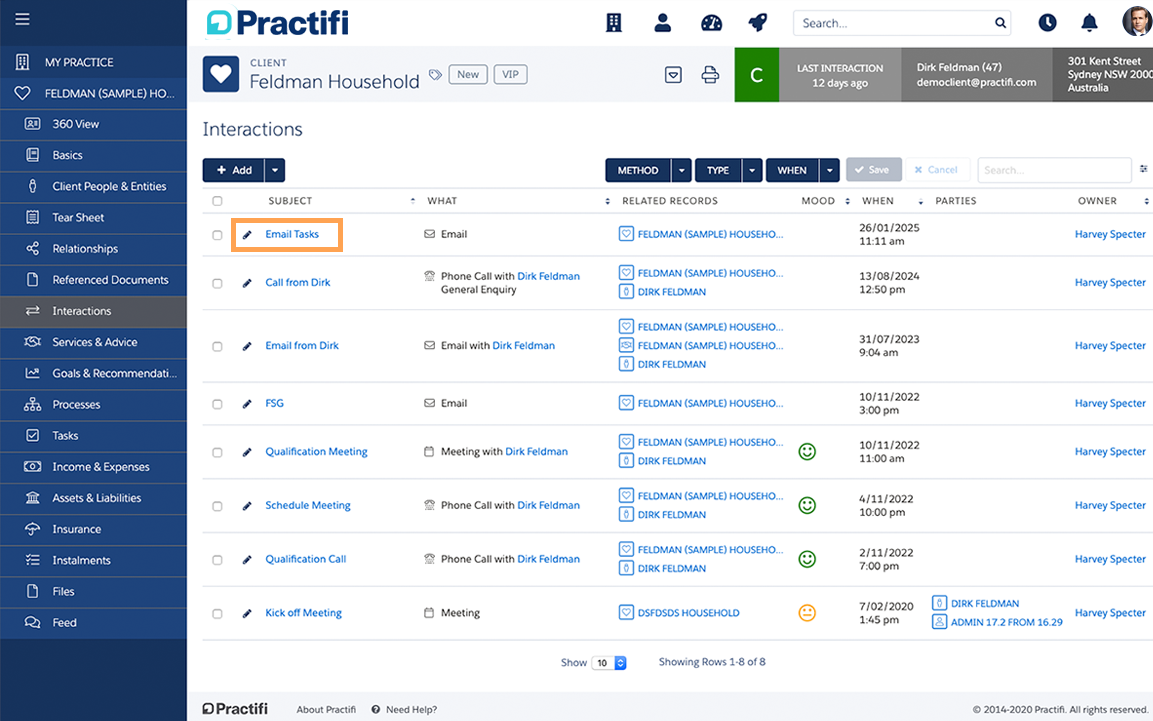This screenshot has height=721, width=1153.
Task: Open Services & Advice in the sidebar
Action: tap(93, 342)
